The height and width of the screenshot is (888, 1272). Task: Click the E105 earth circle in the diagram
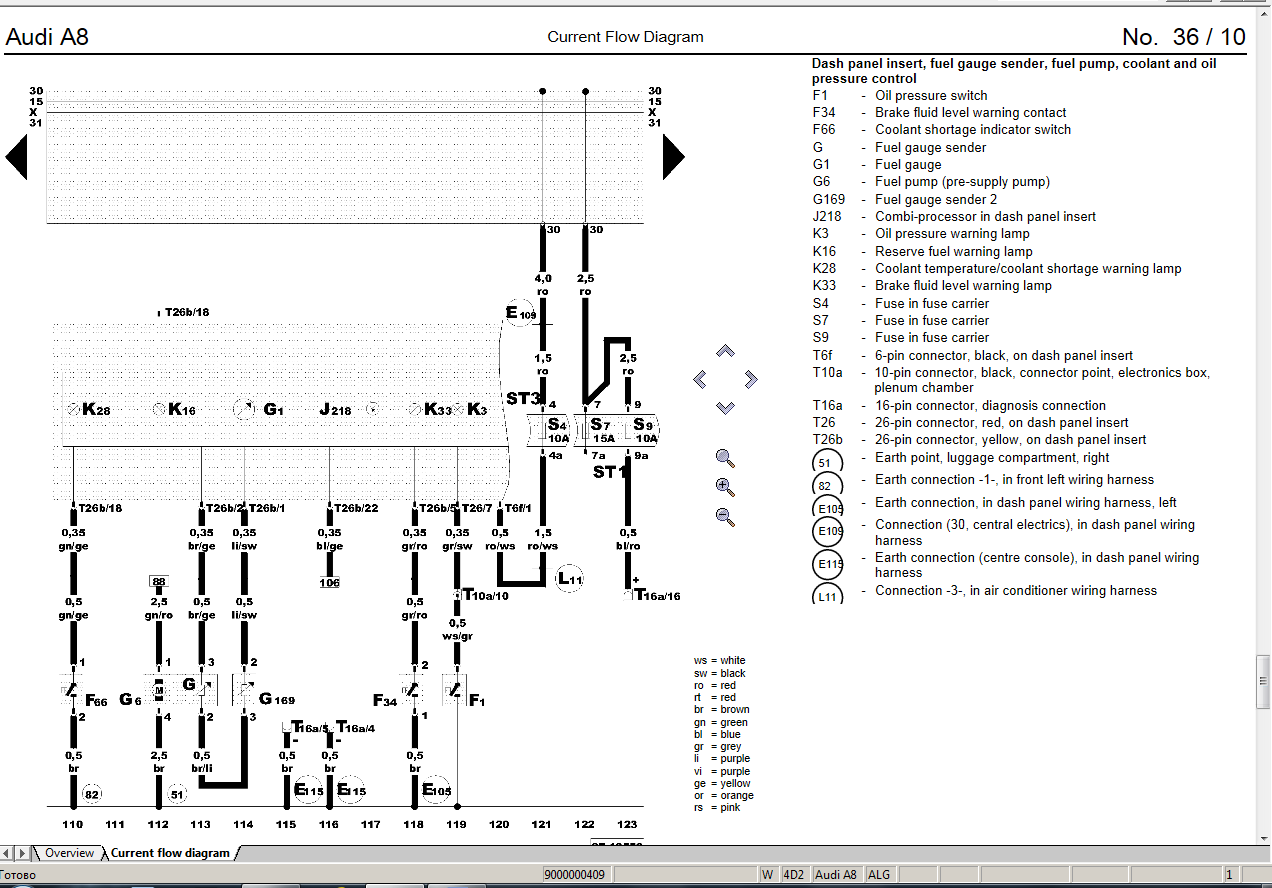point(437,790)
